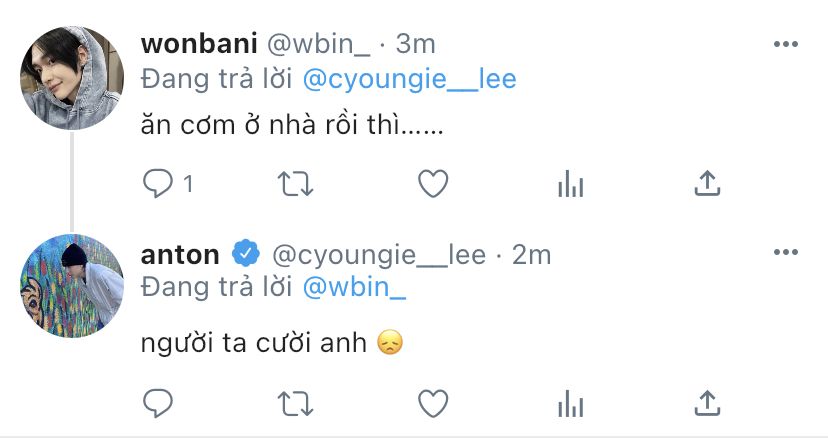This screenshot has width=828, height=438.
Task: Open more options for wonbani's tweet
Action: [786, 44]
